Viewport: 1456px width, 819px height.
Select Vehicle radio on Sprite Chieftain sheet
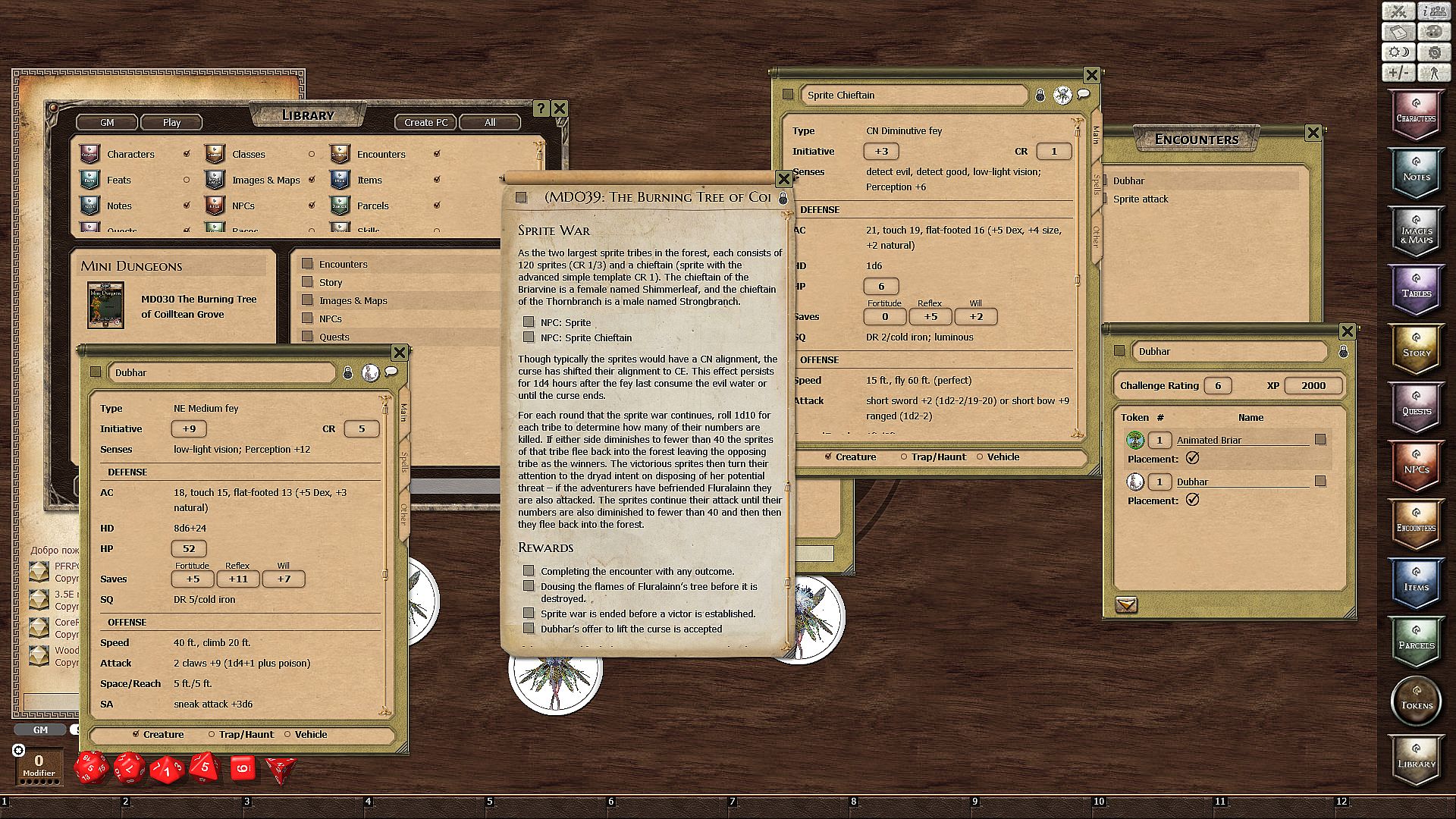[x=980, y=457]
